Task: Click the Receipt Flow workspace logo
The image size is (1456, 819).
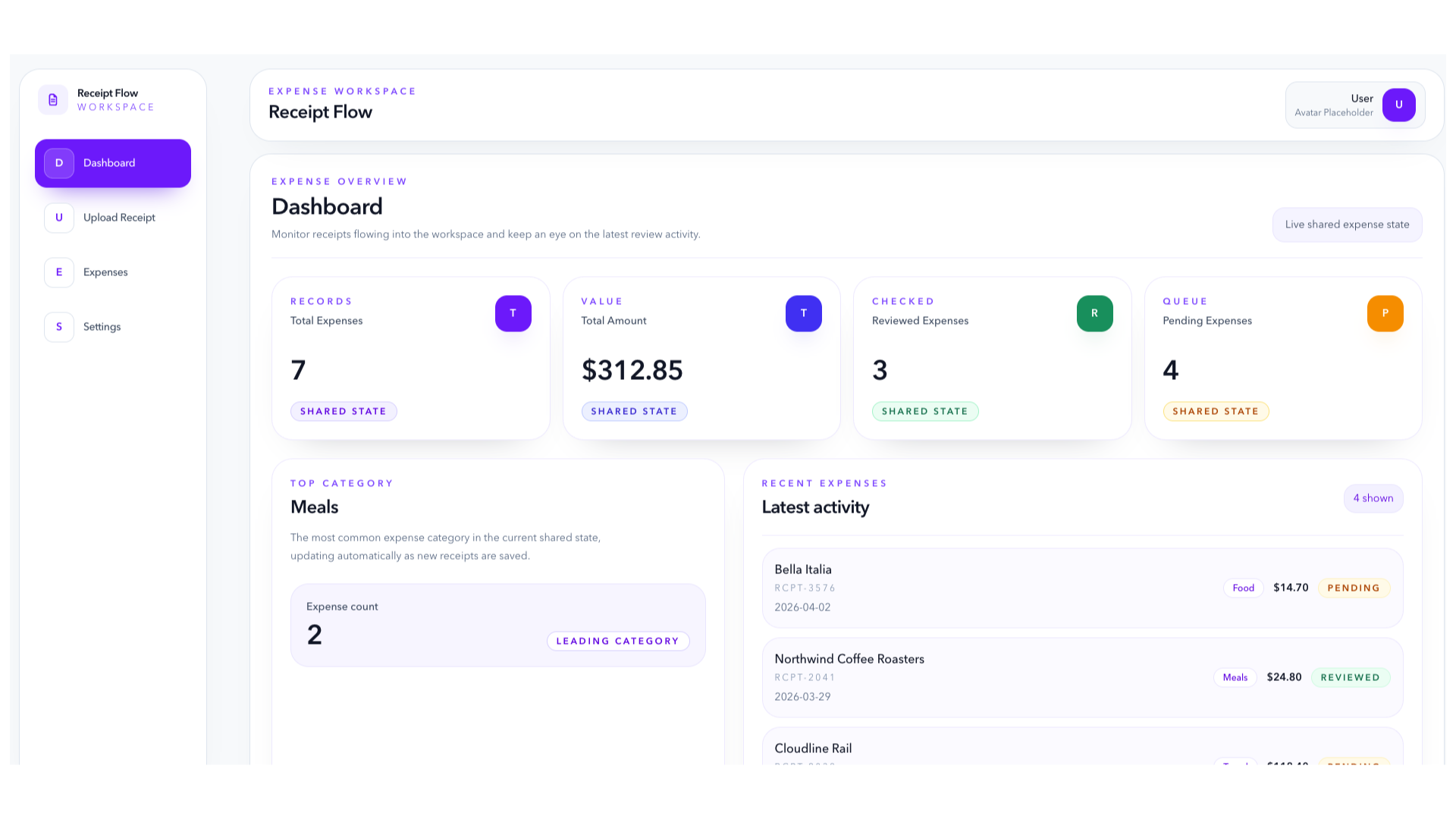Action: (x=52, y=99)
